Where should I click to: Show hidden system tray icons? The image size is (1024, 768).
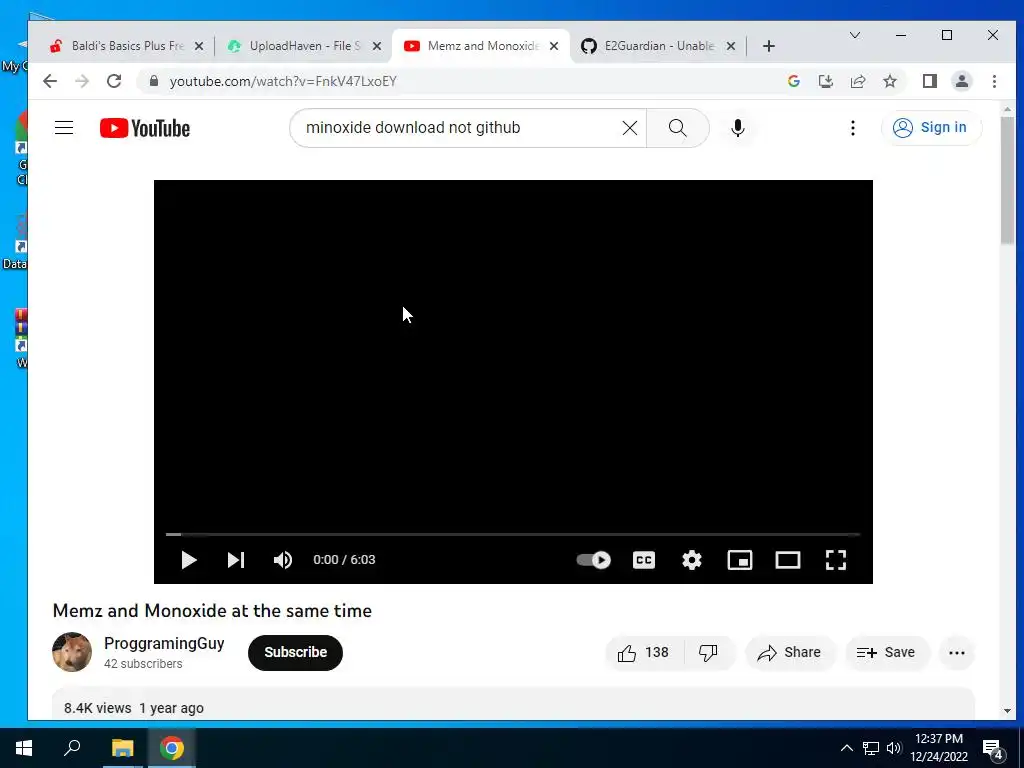[x=846, y=748]
